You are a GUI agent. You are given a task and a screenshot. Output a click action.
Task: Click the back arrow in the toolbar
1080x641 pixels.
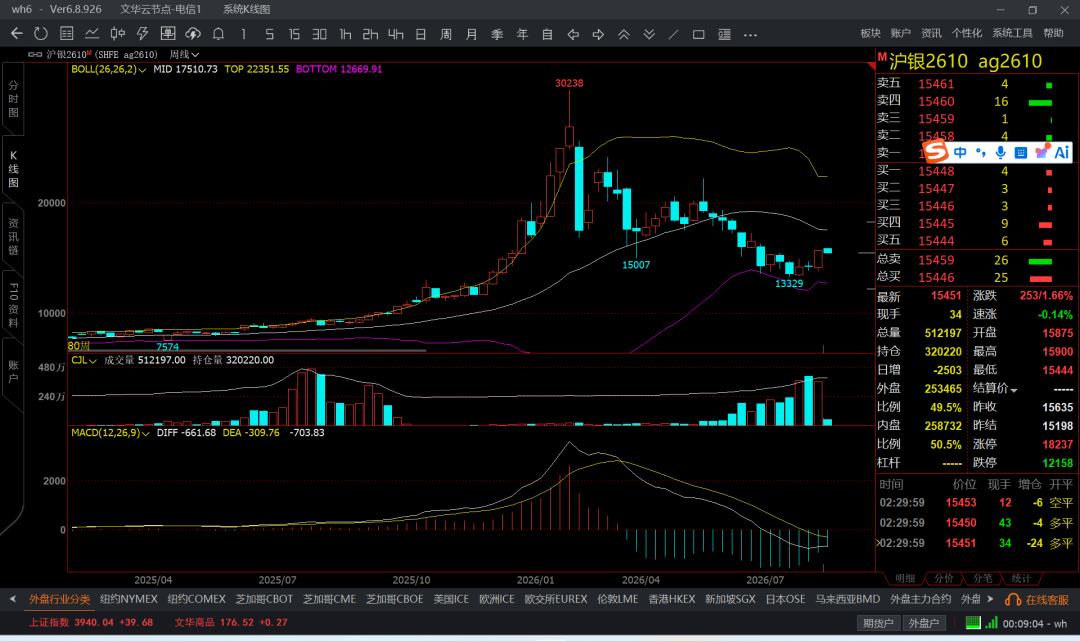click(x=17, y=34)
